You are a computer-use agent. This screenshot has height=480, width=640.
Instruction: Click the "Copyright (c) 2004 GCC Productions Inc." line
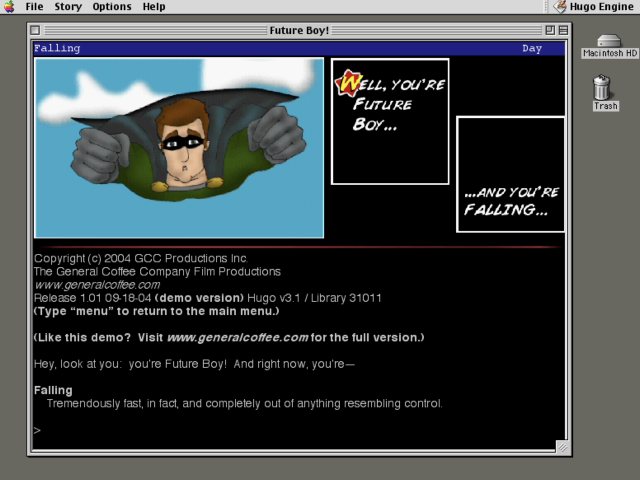141,258
